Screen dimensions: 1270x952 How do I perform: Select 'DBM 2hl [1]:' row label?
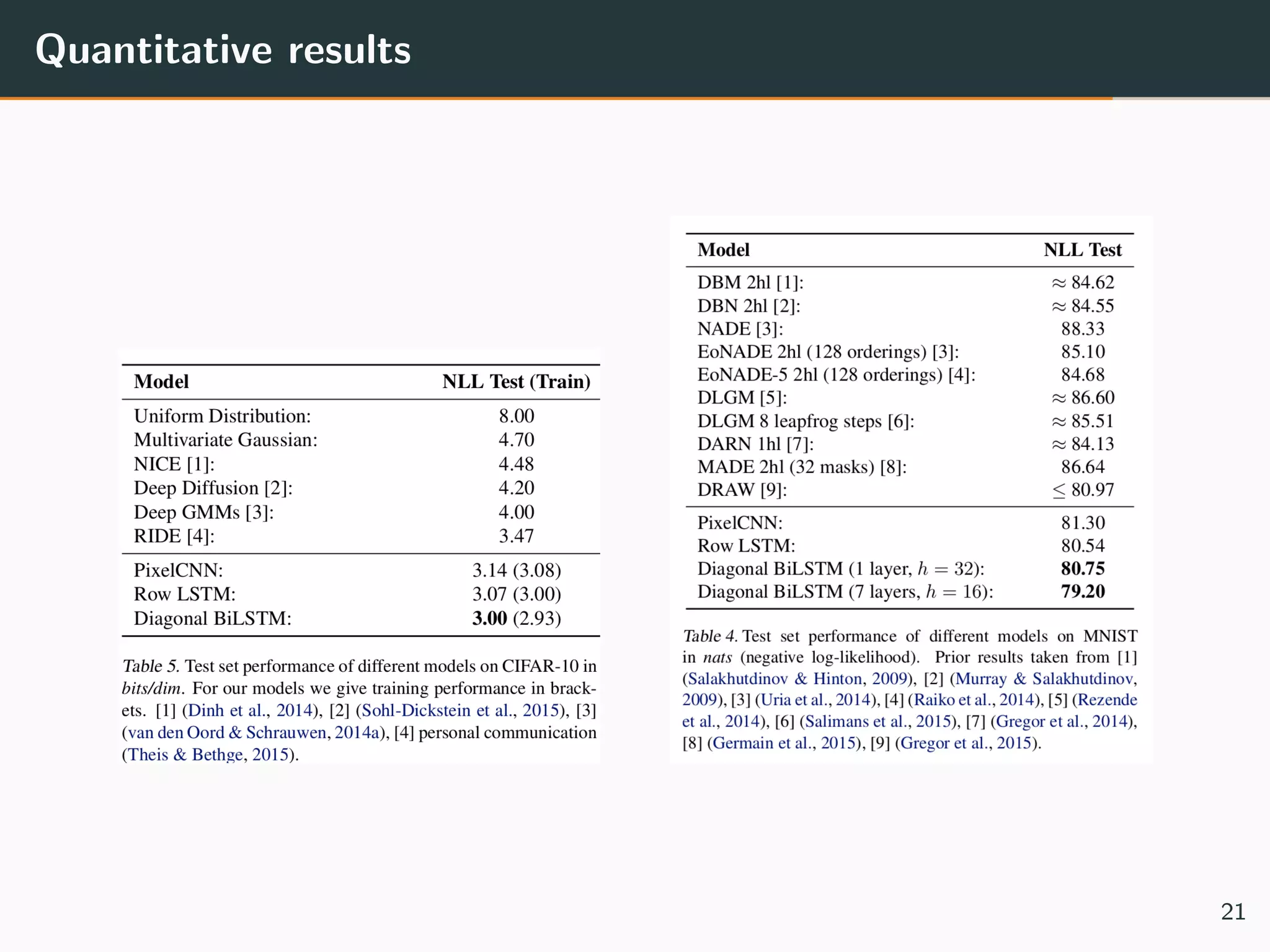coord(750,283)
